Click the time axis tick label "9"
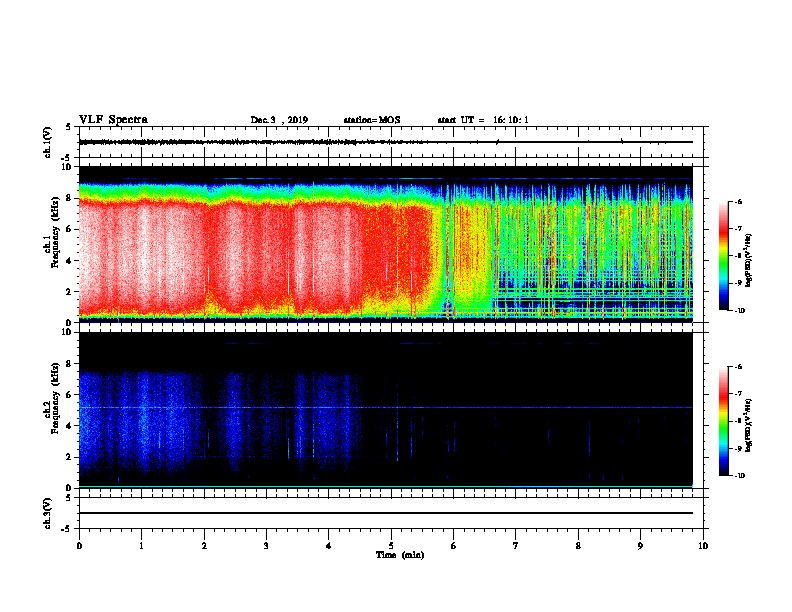Image resolution: width=792 pixels, height=612 pixels. (640, 546)
